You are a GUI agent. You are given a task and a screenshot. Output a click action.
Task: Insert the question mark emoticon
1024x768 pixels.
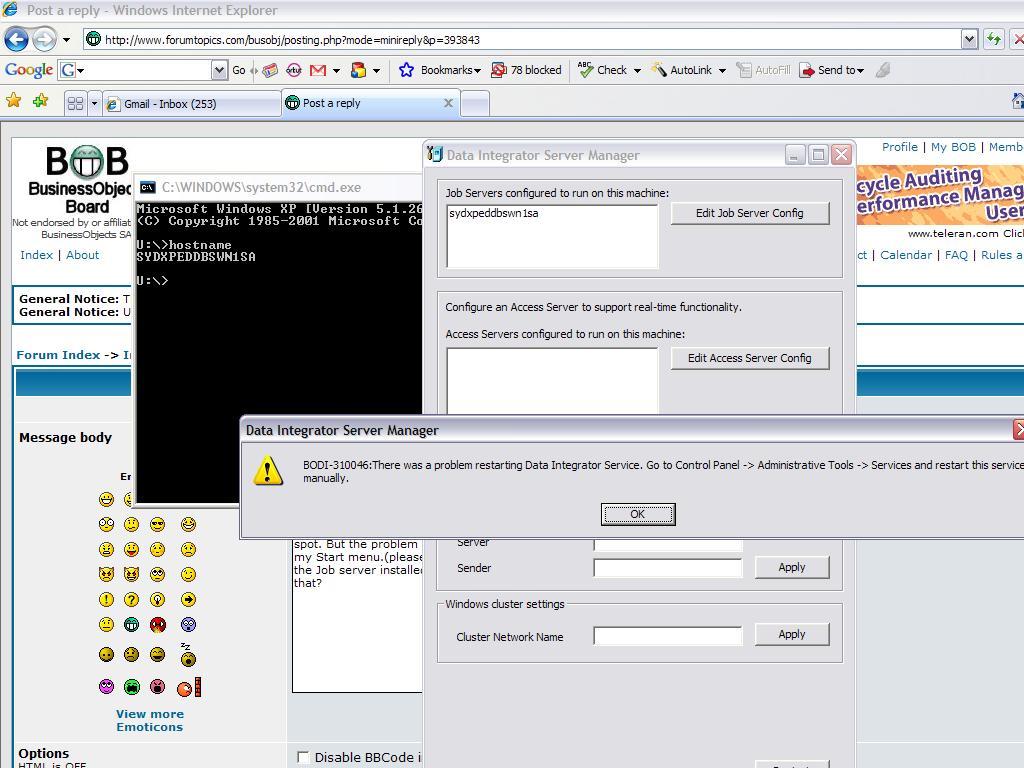point(131,600)
